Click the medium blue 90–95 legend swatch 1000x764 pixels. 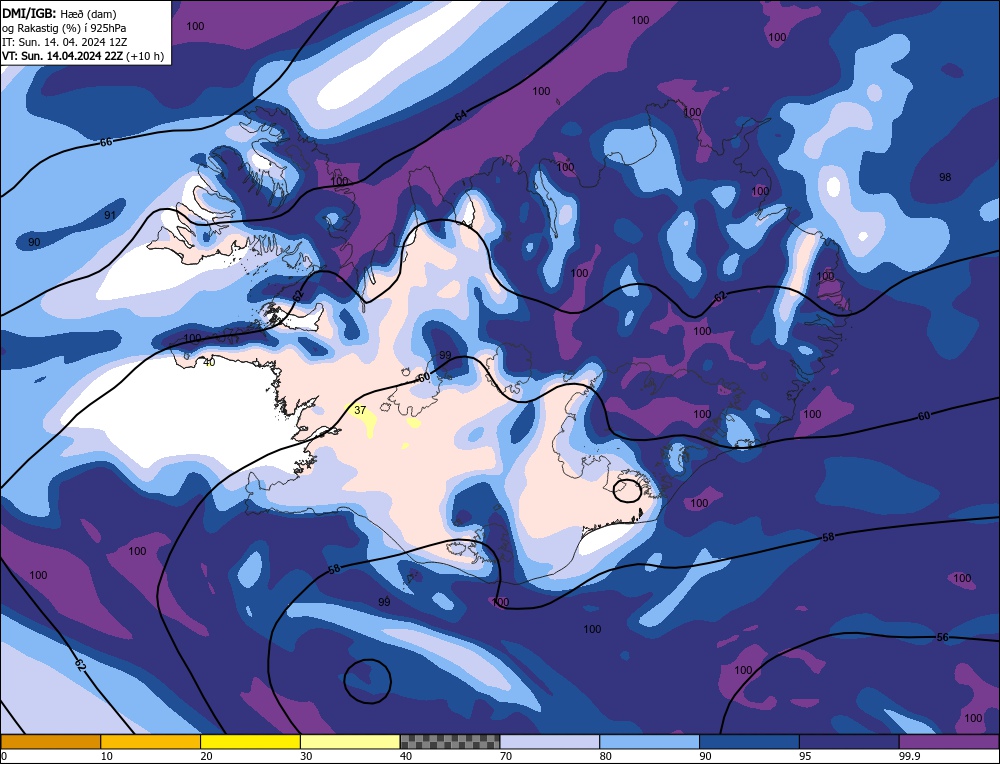(x=749, y=741)
